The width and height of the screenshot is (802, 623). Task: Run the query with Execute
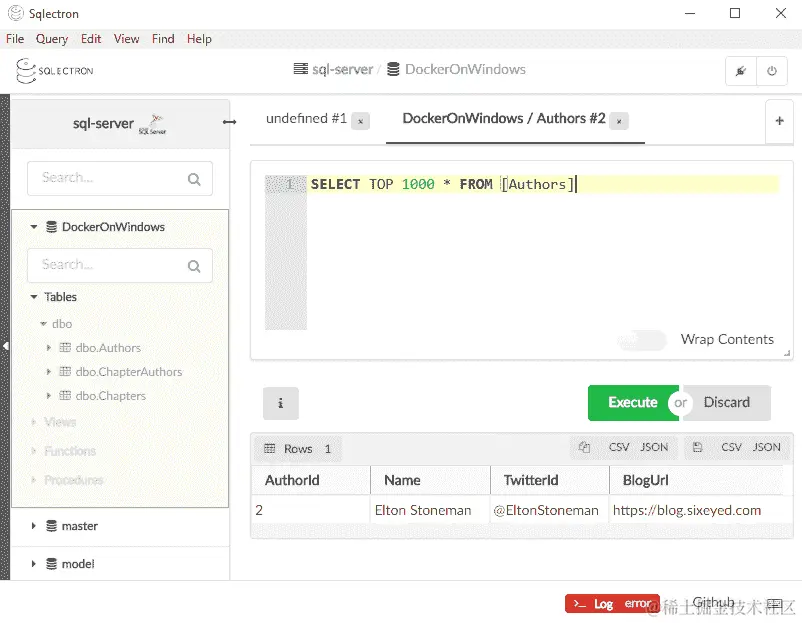click(x=633, y=403)
